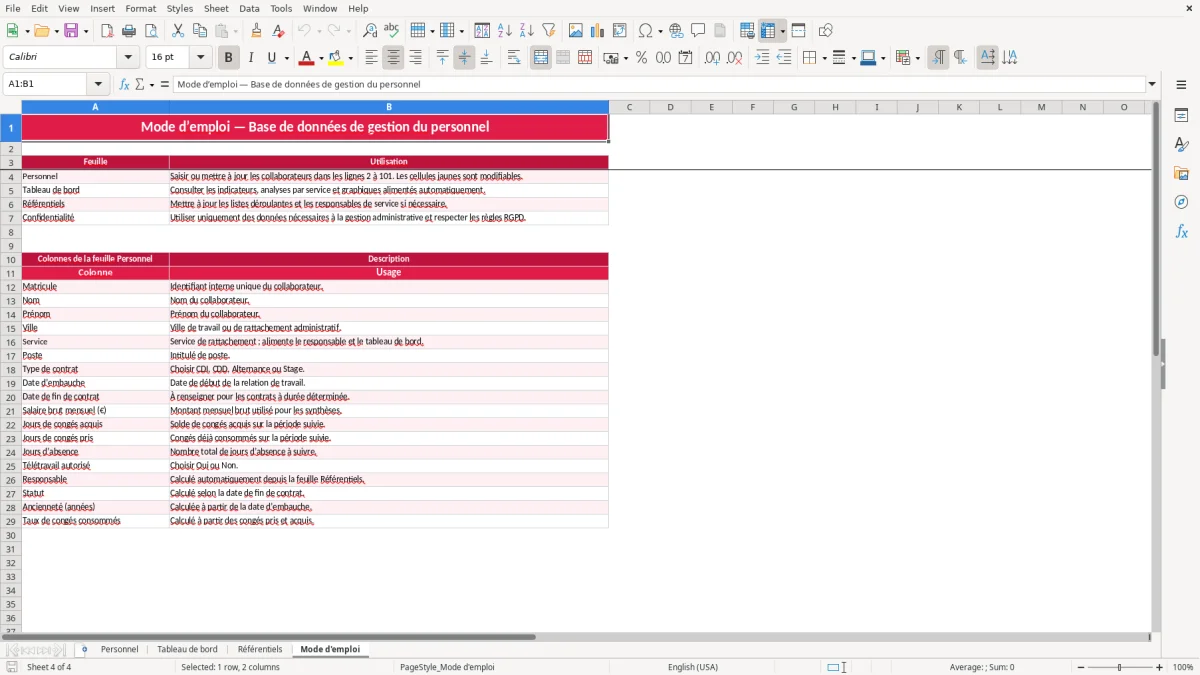Run the Spelling check icon

tap(392, 31)
